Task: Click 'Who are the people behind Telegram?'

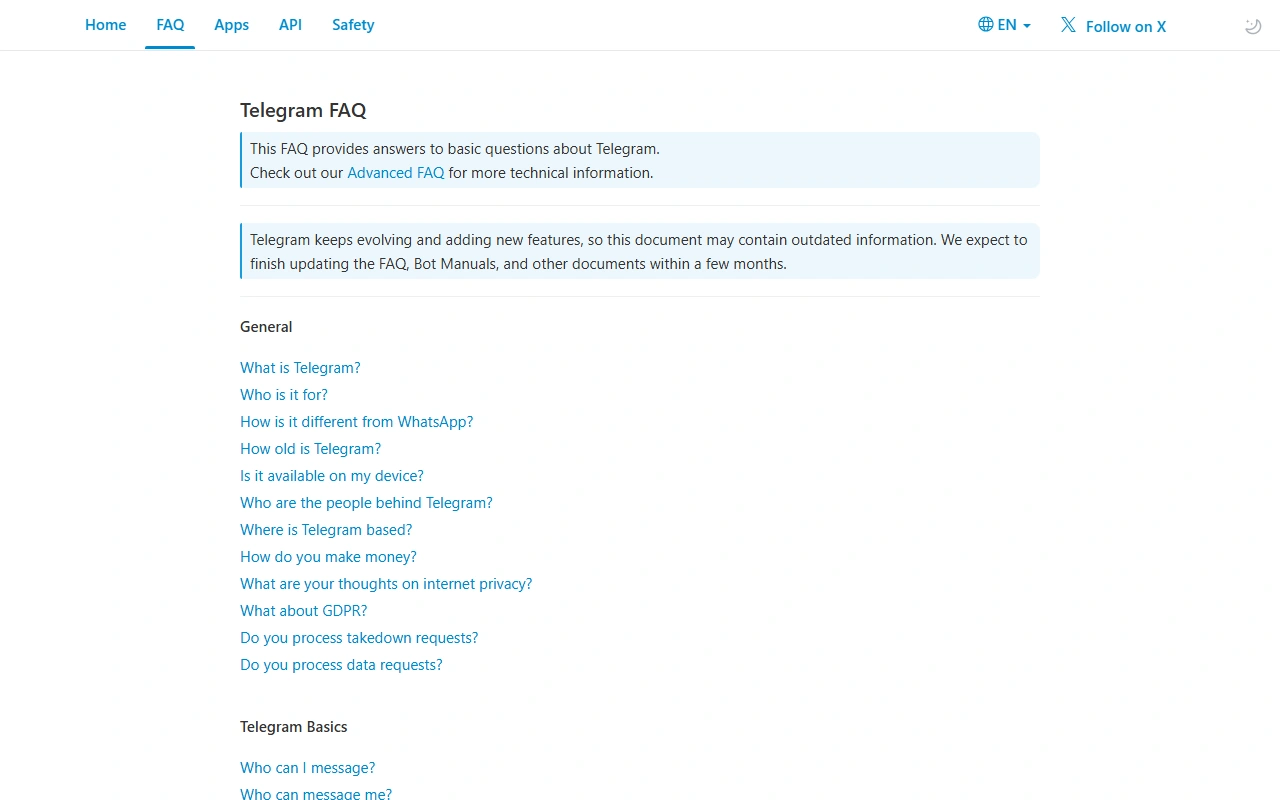Action: click(x=366, y=503)
